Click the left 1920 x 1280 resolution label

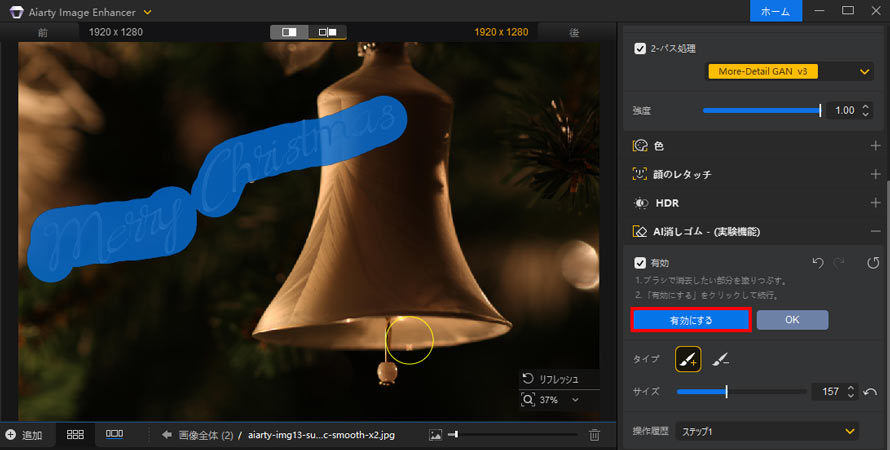tap(116, 32)
